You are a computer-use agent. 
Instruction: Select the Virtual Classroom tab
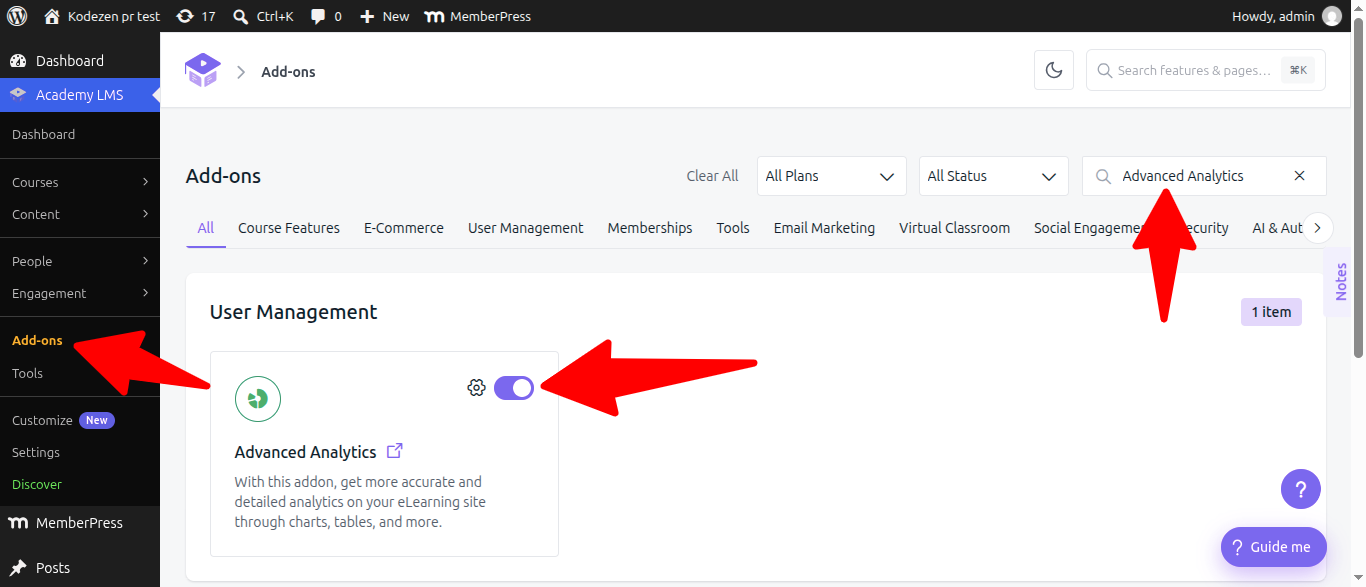pyautogui.click(x=954, y=228)
